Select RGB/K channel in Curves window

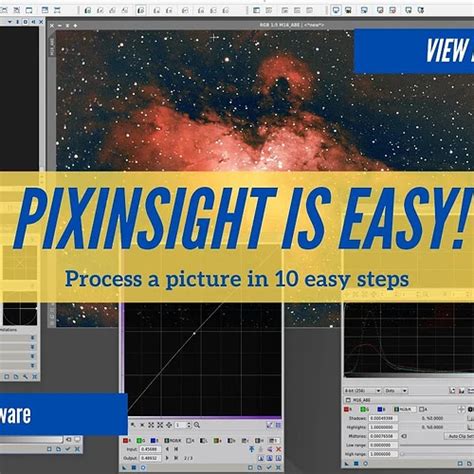[173, 440]
